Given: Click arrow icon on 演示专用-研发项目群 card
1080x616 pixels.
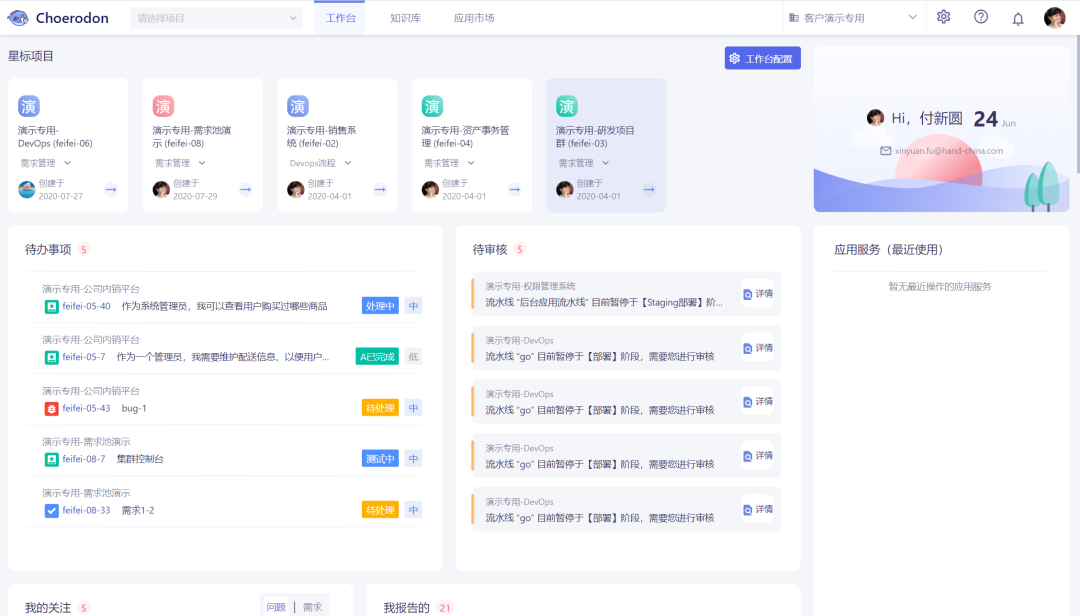Looking at the screenshot, I should [x=649, y=189].
